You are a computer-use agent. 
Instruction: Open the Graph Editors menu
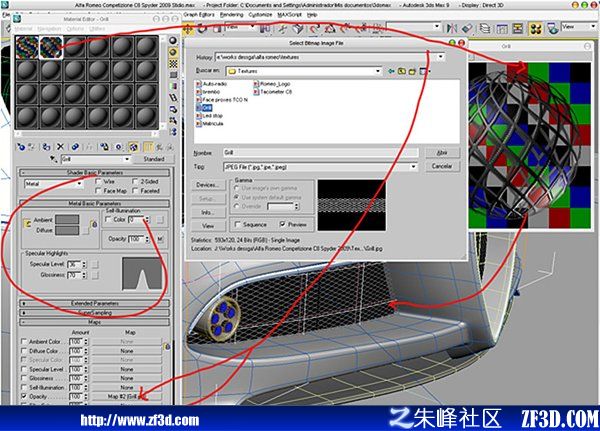(x=199, y=15)
